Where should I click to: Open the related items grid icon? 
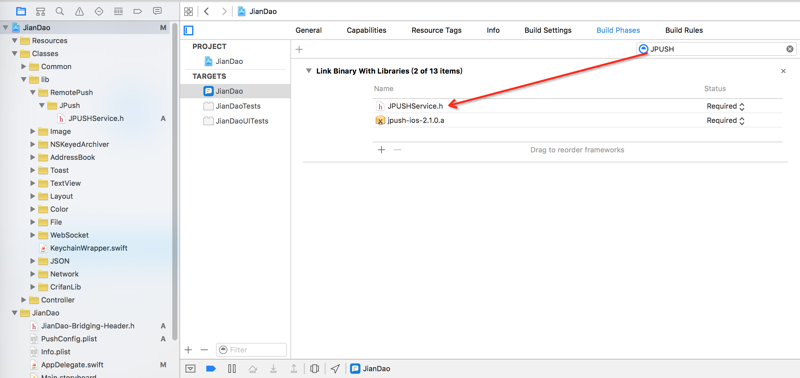[188, 11]
